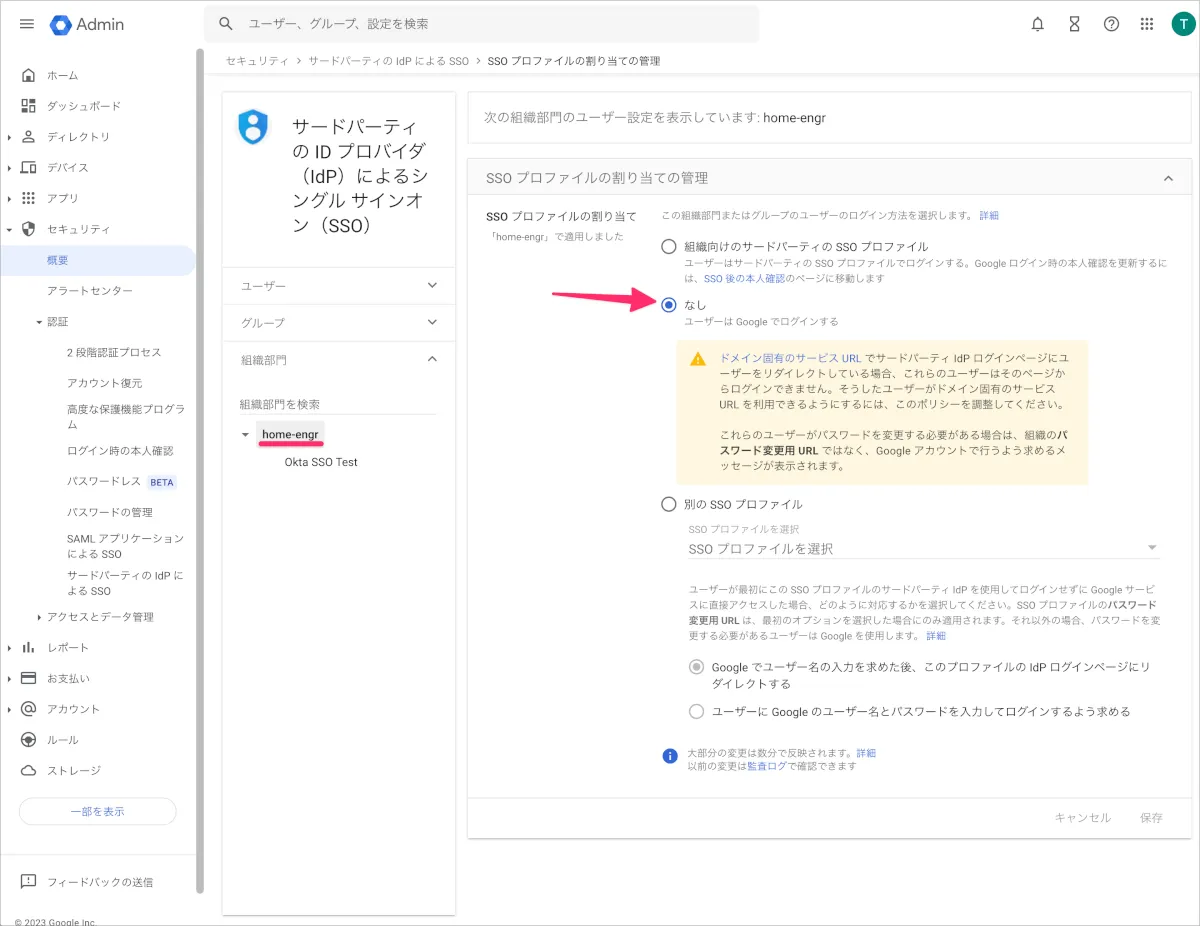The image size is (1200, 926).
Task: Click the ダッシュボード dashboard icon
Action: click(29, 106)
